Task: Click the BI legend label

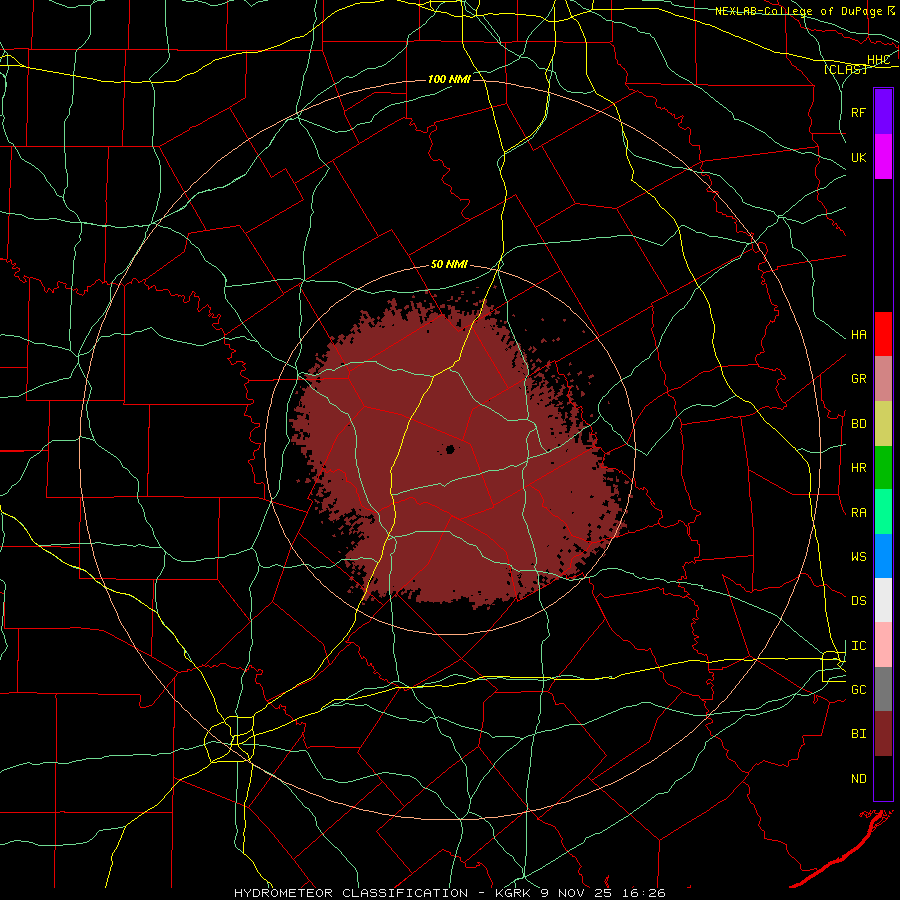Action: (859, 734)
